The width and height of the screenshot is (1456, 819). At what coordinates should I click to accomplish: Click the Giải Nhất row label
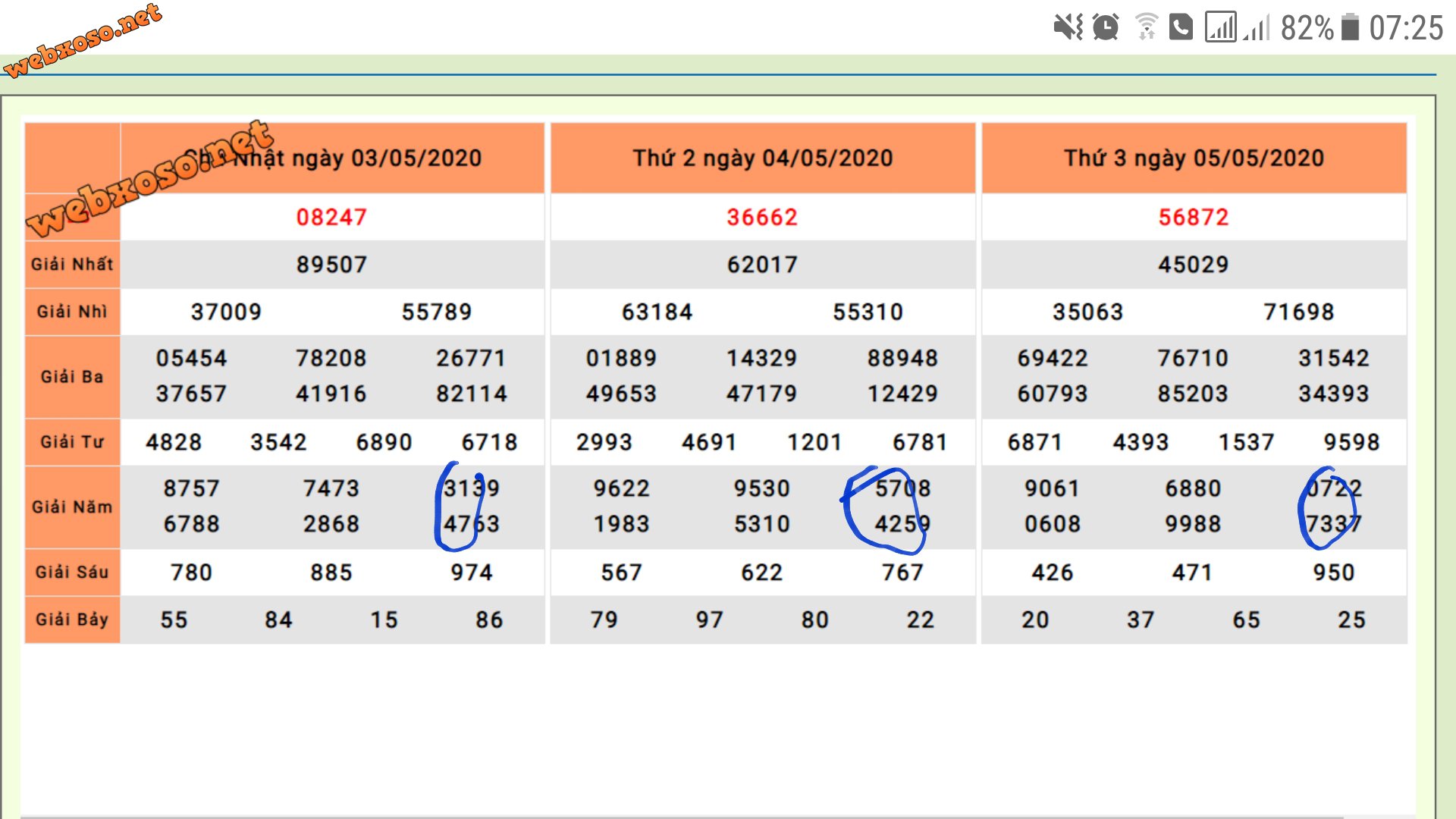tap(72, 264)
